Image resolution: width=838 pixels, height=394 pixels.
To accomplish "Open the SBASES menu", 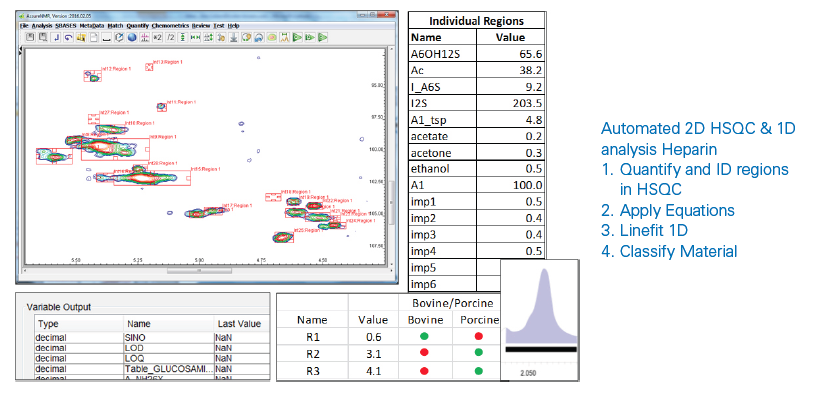I will pos(66,26).
